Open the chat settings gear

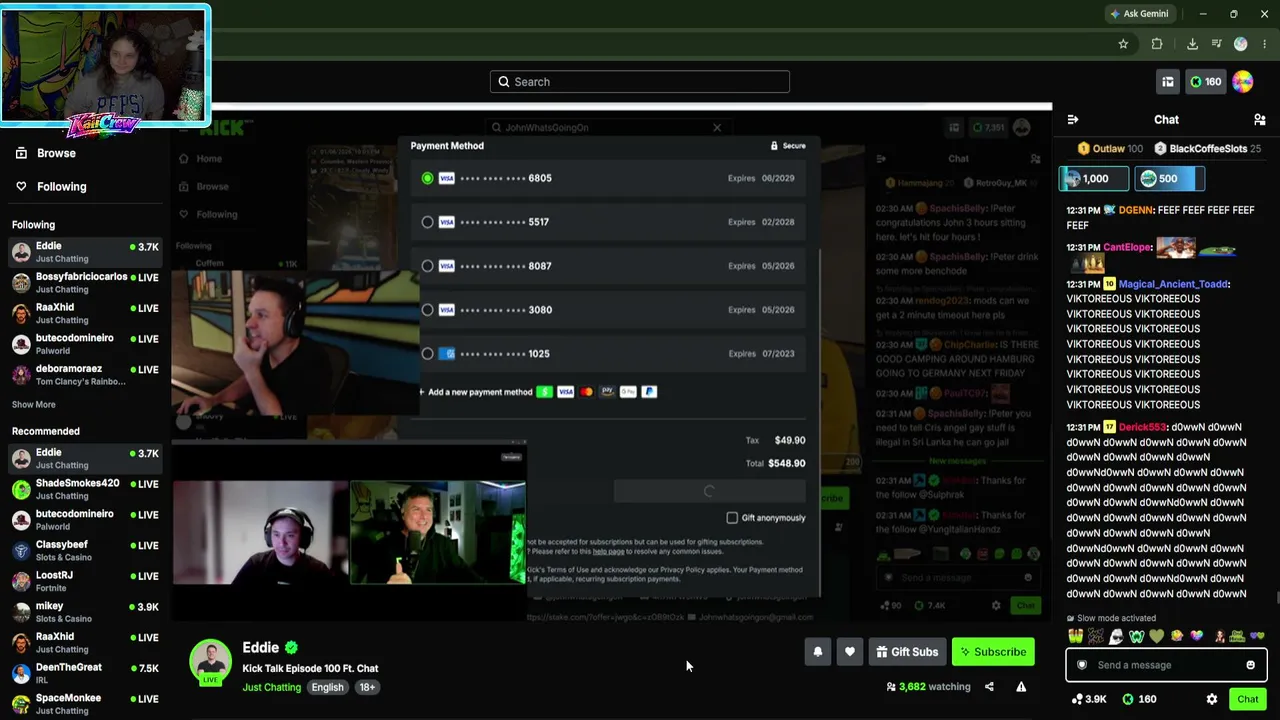pos(1212,700)
